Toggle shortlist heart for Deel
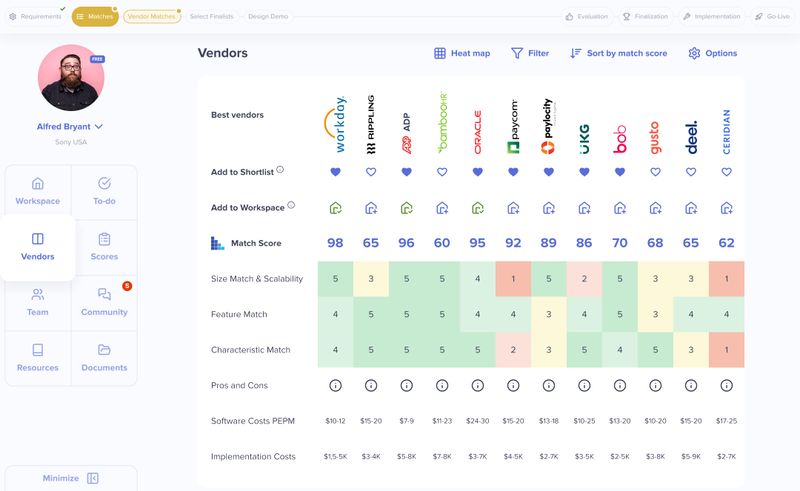The width and height of the screenshot is (800, 491). [691, 172]
